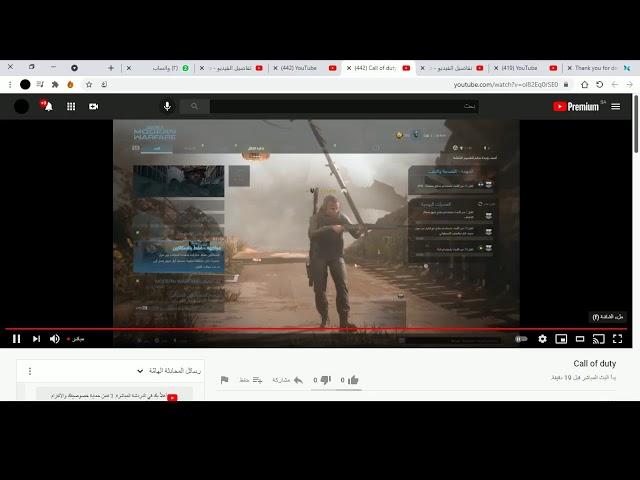Cast the video with Play on TV icon
This screenshot has height=480, width=640.
[x=598, y=339]
